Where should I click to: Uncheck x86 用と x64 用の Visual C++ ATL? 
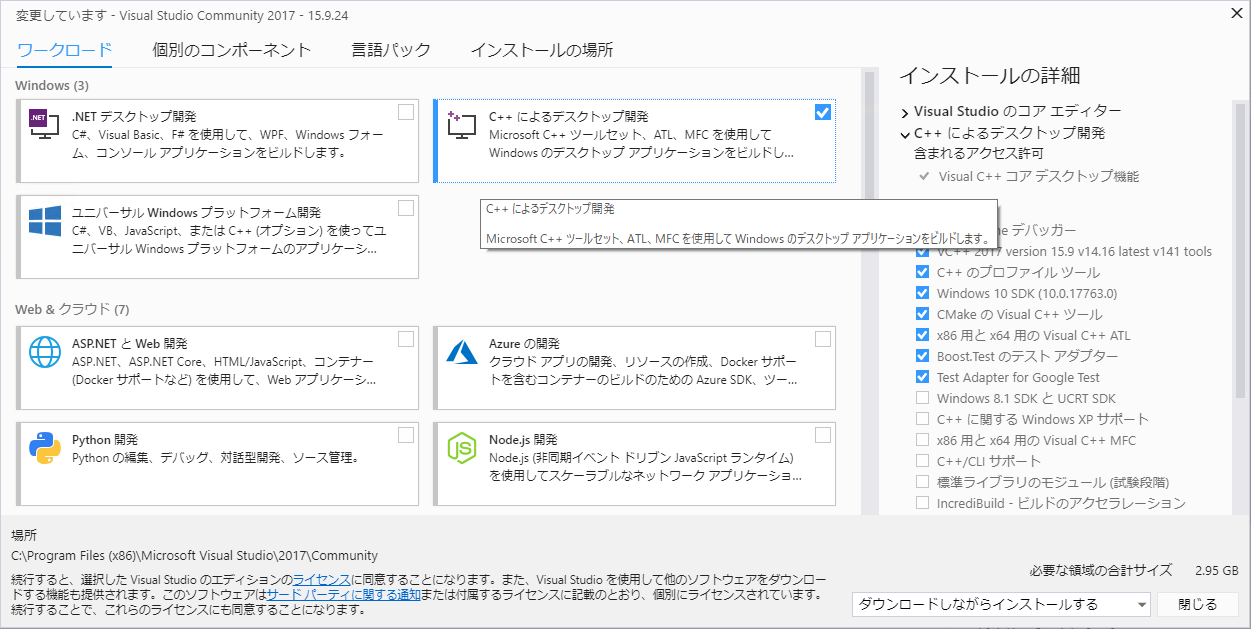click(x=922, y=335)
